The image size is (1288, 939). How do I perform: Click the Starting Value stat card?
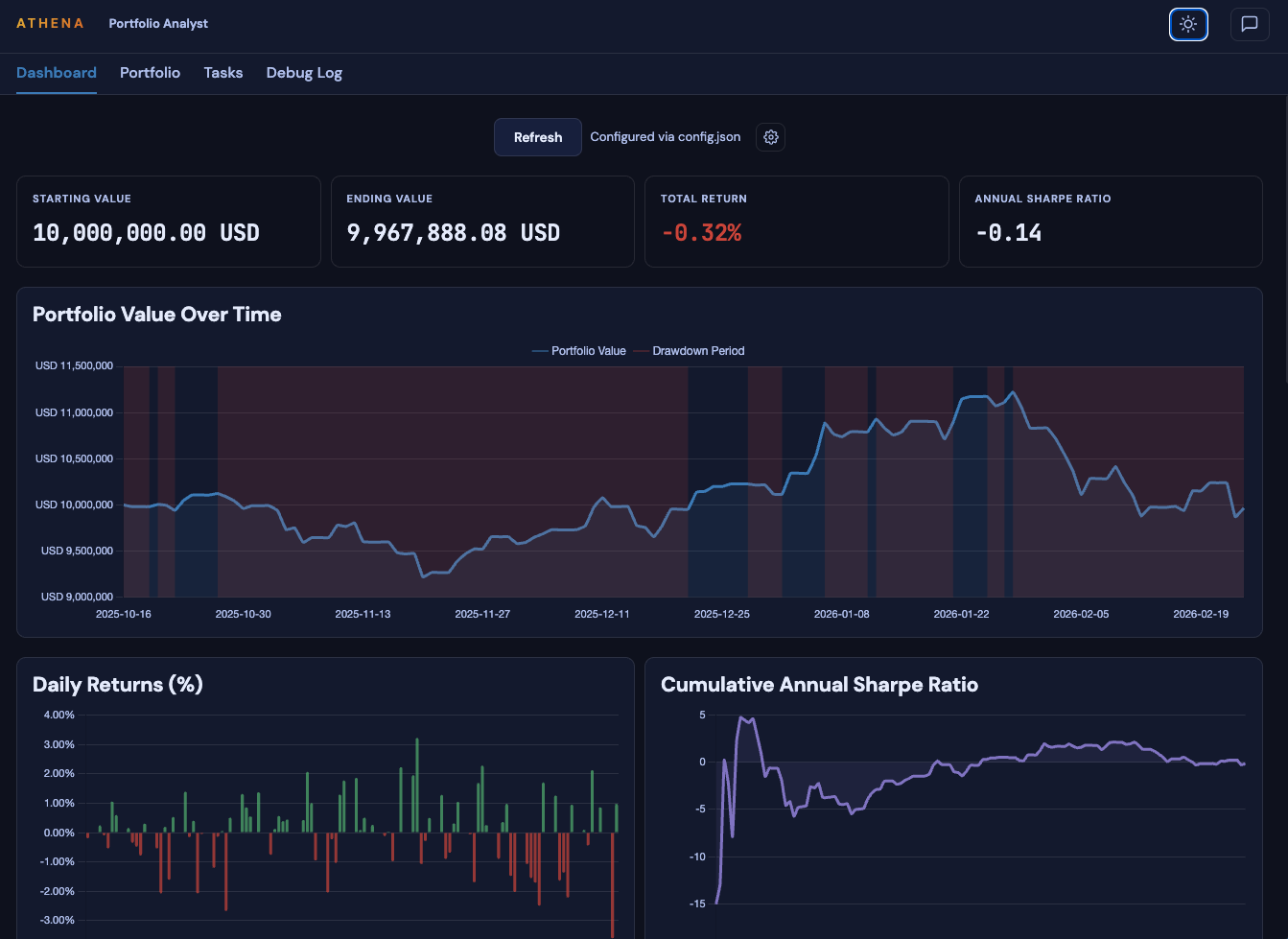pyautogui.click(x=168, y=221)
